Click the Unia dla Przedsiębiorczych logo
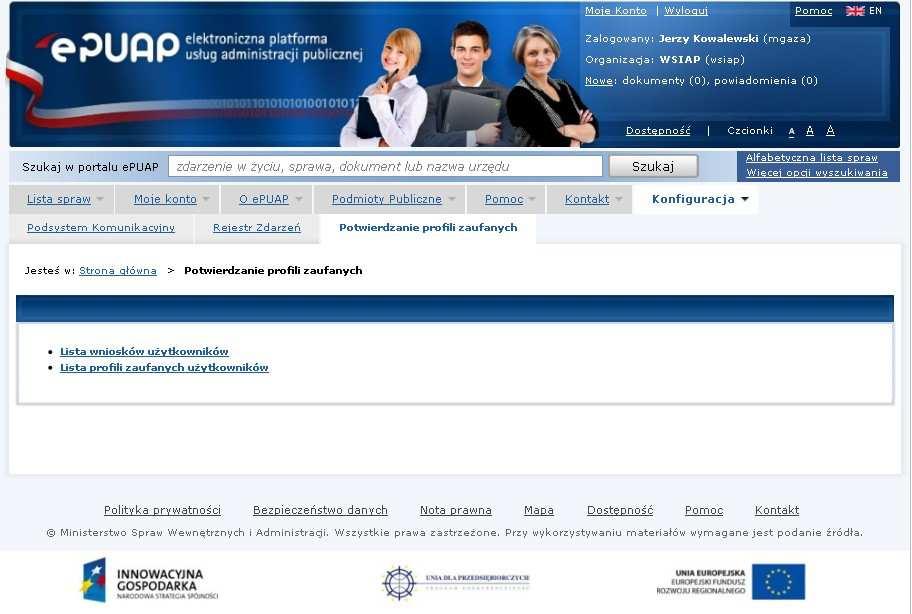 tap(456, 582)
